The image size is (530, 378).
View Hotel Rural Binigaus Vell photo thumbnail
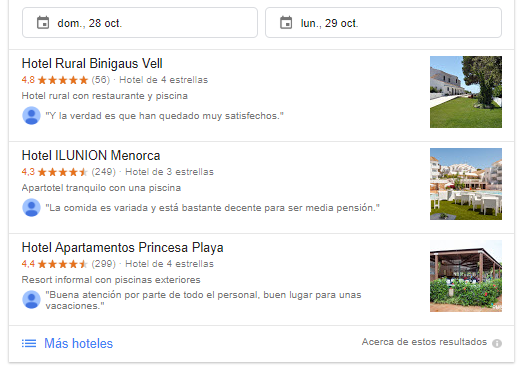pyautogui.click(x=466, y=92)
